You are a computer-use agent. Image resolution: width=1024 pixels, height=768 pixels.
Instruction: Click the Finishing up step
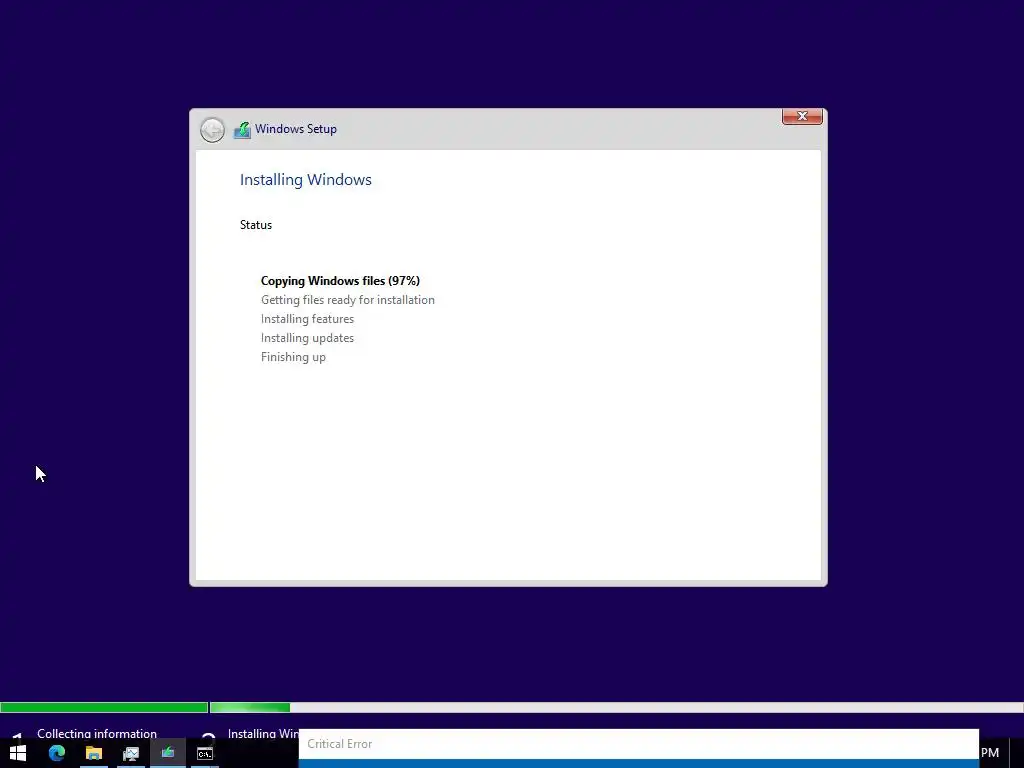click(293, 357)
